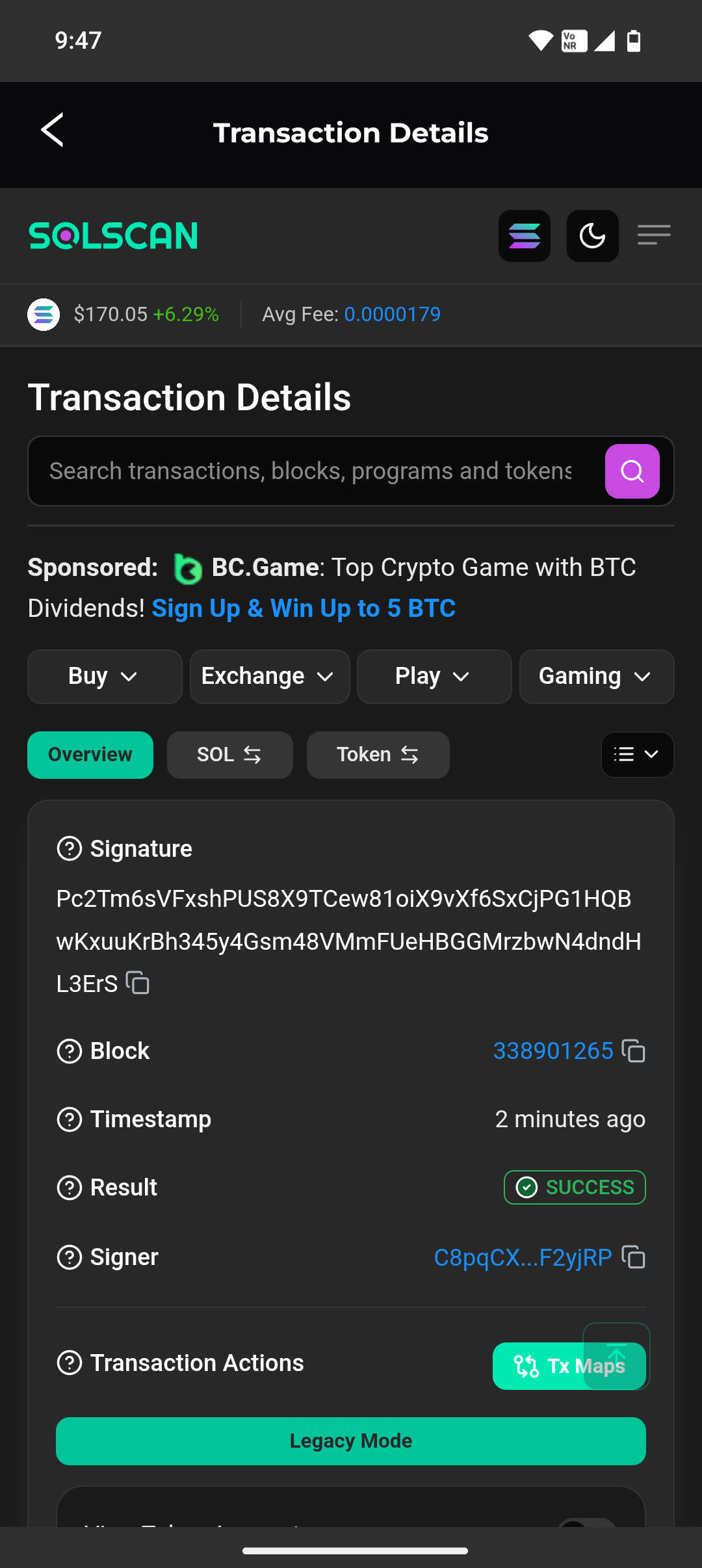Focus the search transactions input field
The width and height of the screenshot is (702, 1568).
(311, 471)
